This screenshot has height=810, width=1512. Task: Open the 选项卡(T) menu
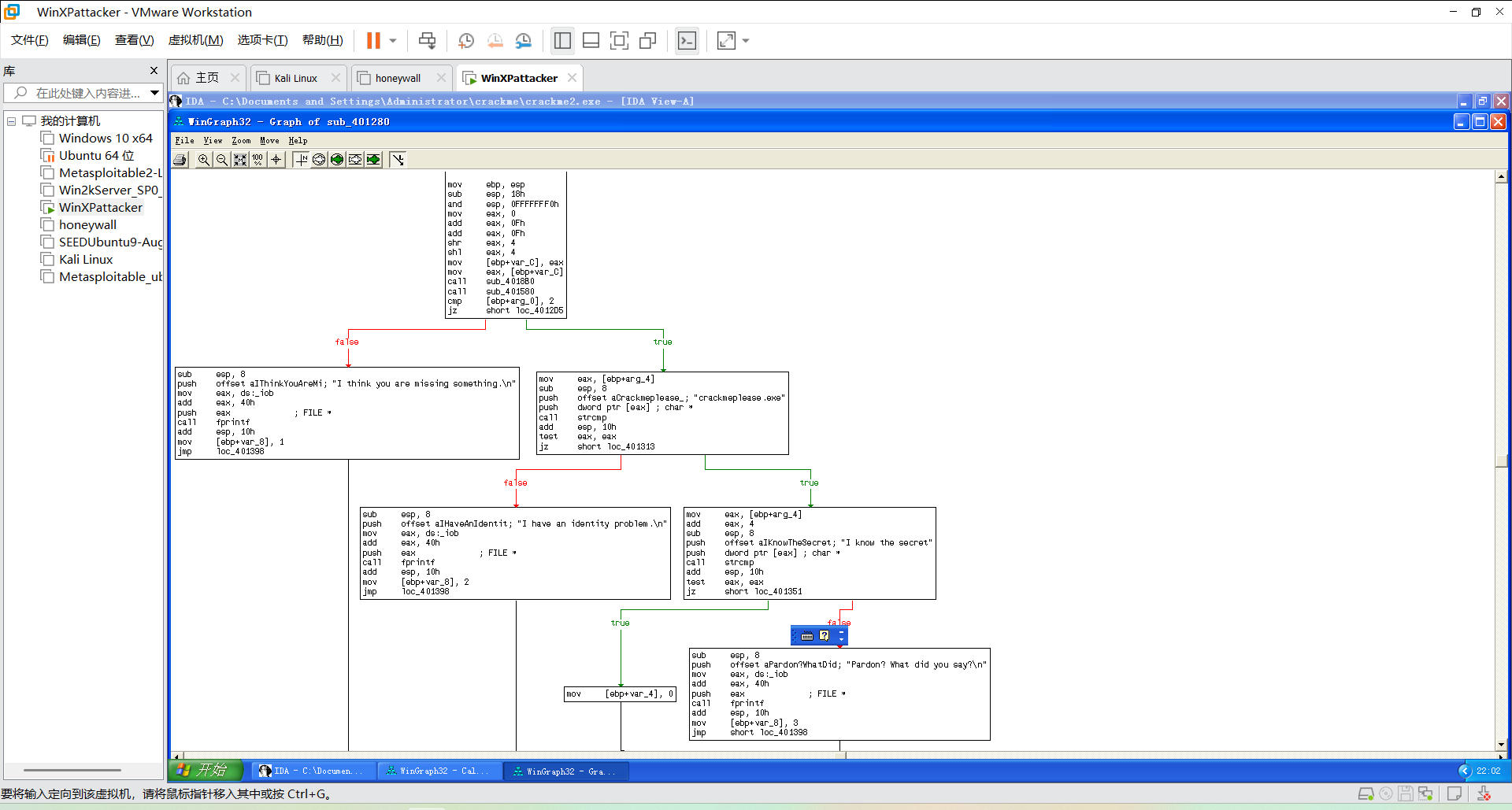(x=263, y=40)
